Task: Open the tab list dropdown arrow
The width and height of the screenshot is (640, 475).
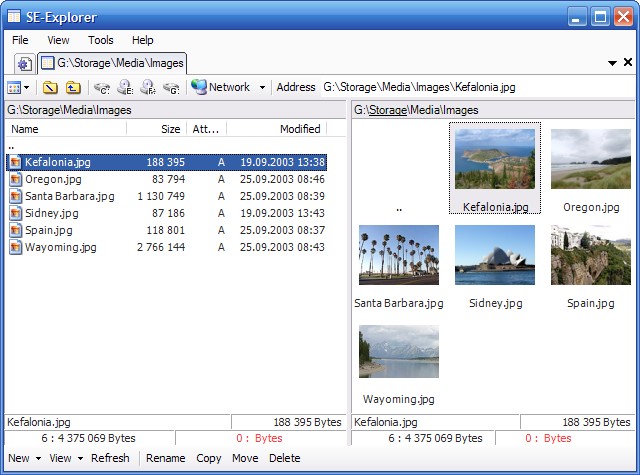Action: click(x=612, y=63)
